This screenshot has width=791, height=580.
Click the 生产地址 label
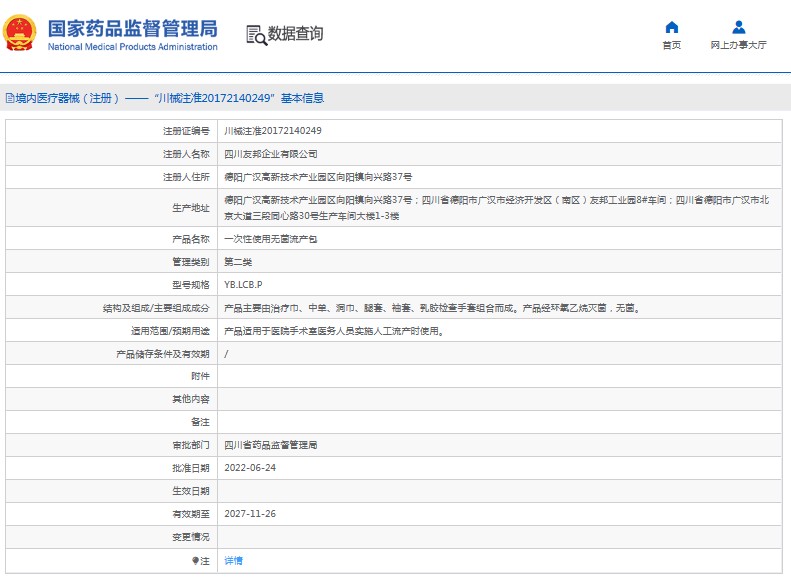pyautogui.click(x=191, y=208)
